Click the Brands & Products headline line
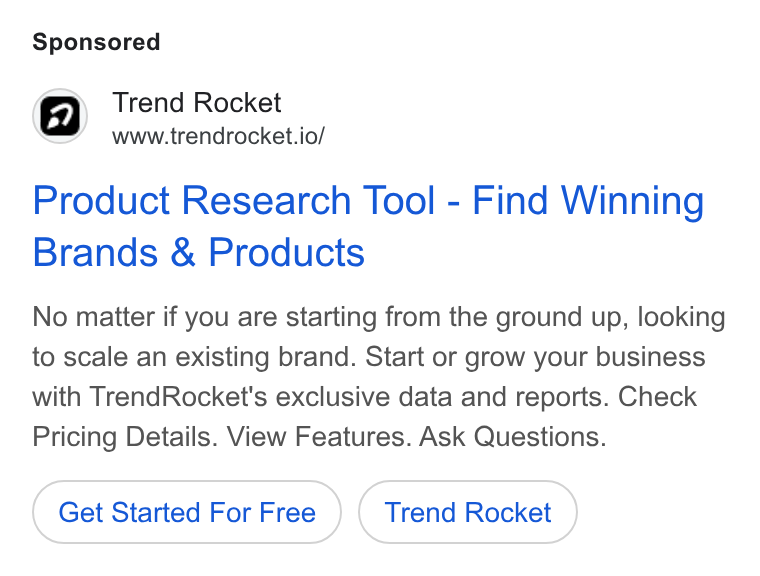This screenshot has width=760, height=576. tap(198, 252)
